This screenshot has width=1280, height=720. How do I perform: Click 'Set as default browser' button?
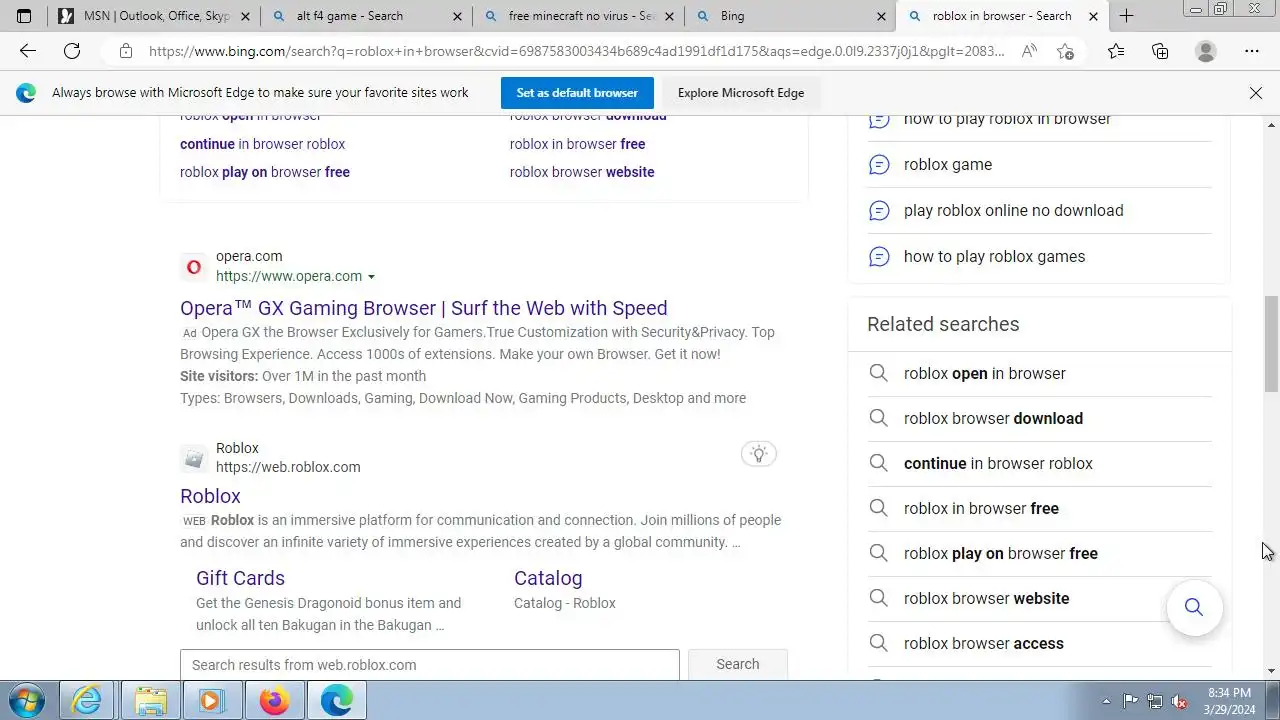click(x=577, y=93)
